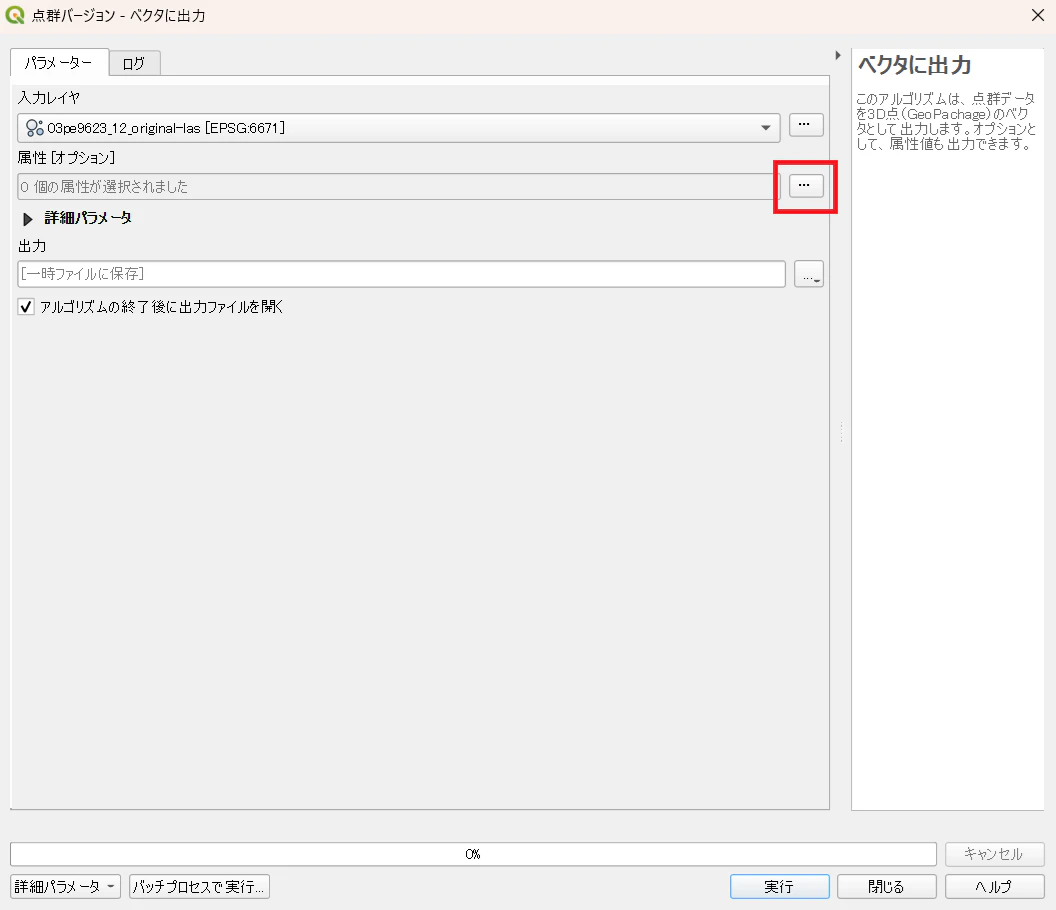Toggle アルゴリズムの終了後に出力ファイルを開く checkbox
This screenshot has width=1056, height=910.
(26, 307)
